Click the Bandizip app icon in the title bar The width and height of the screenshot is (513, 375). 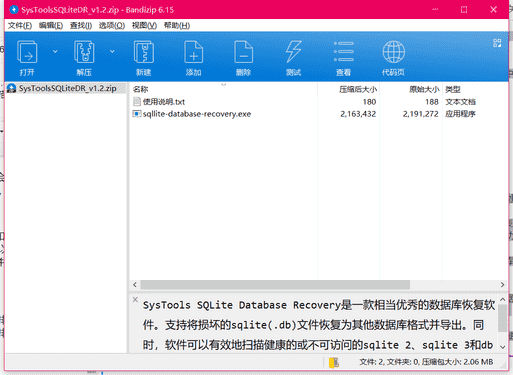14,9
